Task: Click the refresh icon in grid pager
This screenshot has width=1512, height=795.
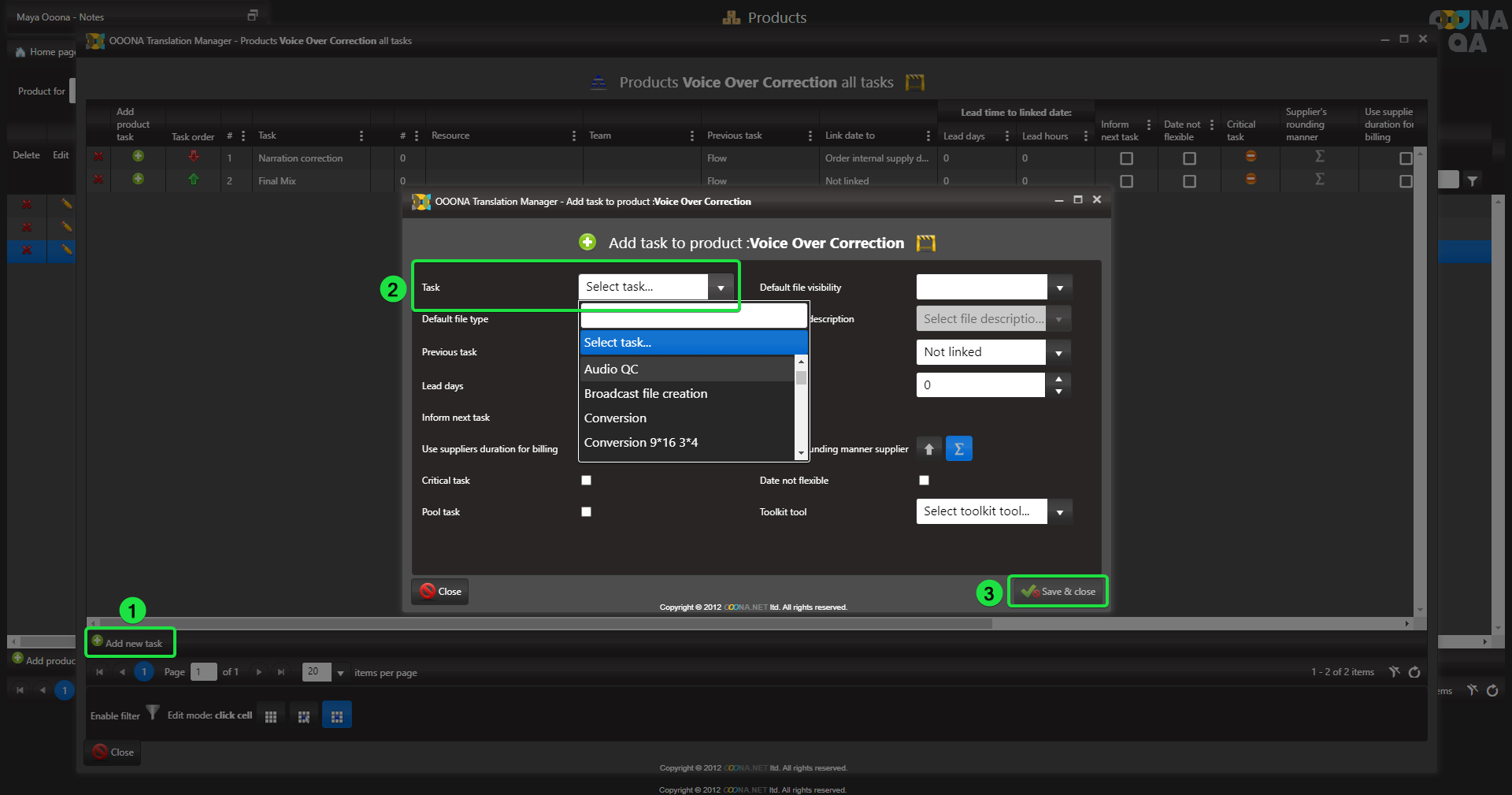Action: (x=1414, y=672)
